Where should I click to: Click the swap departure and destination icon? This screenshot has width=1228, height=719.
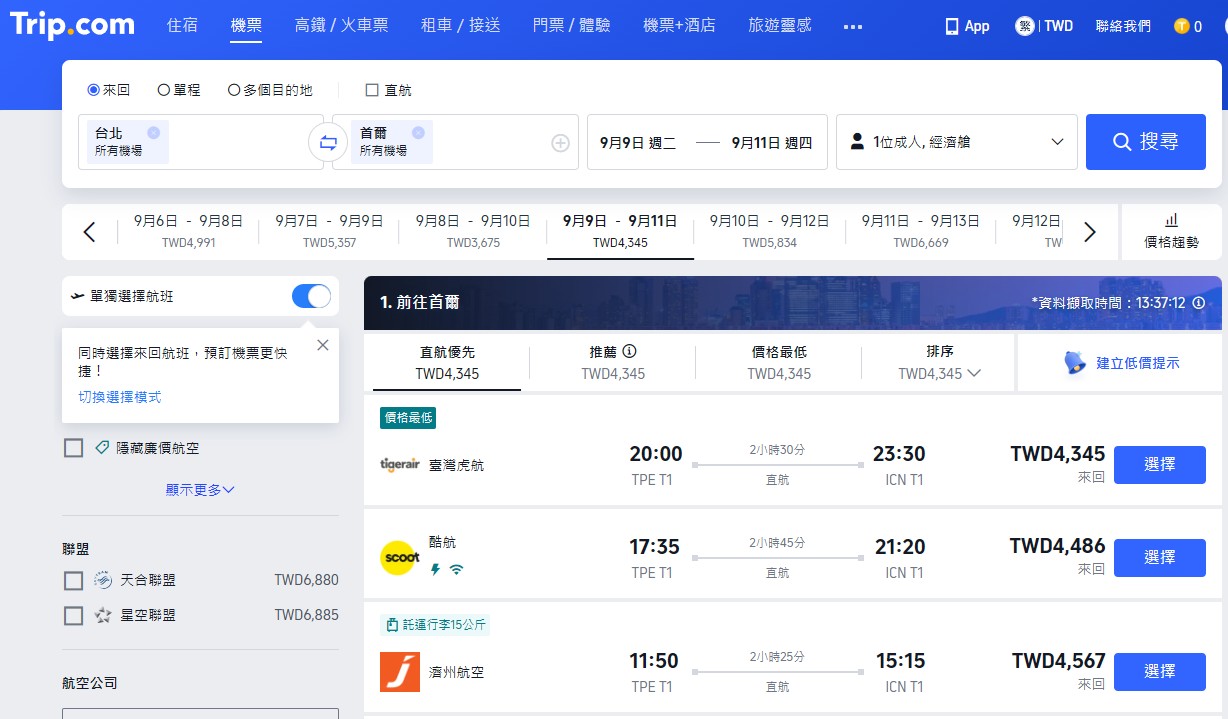tap(327, 141)
